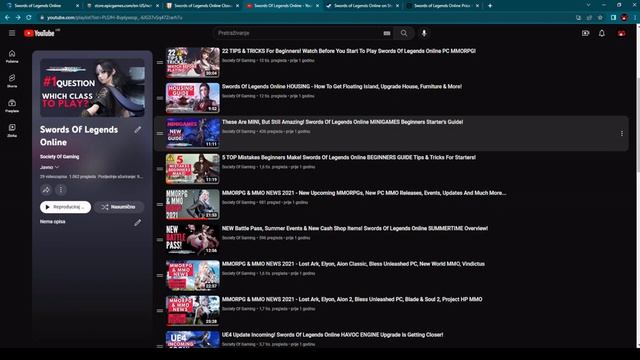Viewport: 640px width, 360px height.
Task: Open MMORPG & MMO NEWS Lost Ark, Aion Classic video
Action: pos(353,264)
